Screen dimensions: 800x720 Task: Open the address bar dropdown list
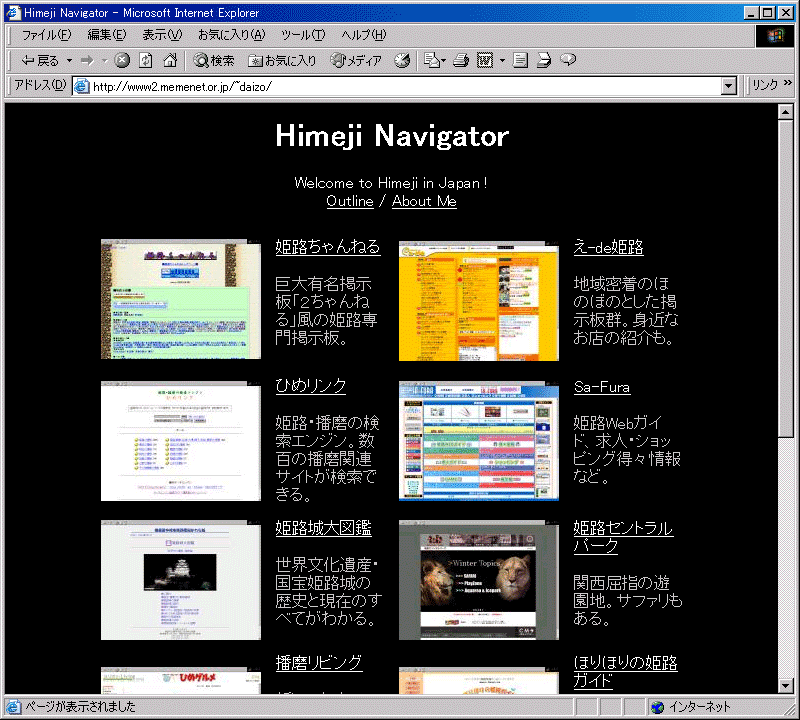click(729, 86)
